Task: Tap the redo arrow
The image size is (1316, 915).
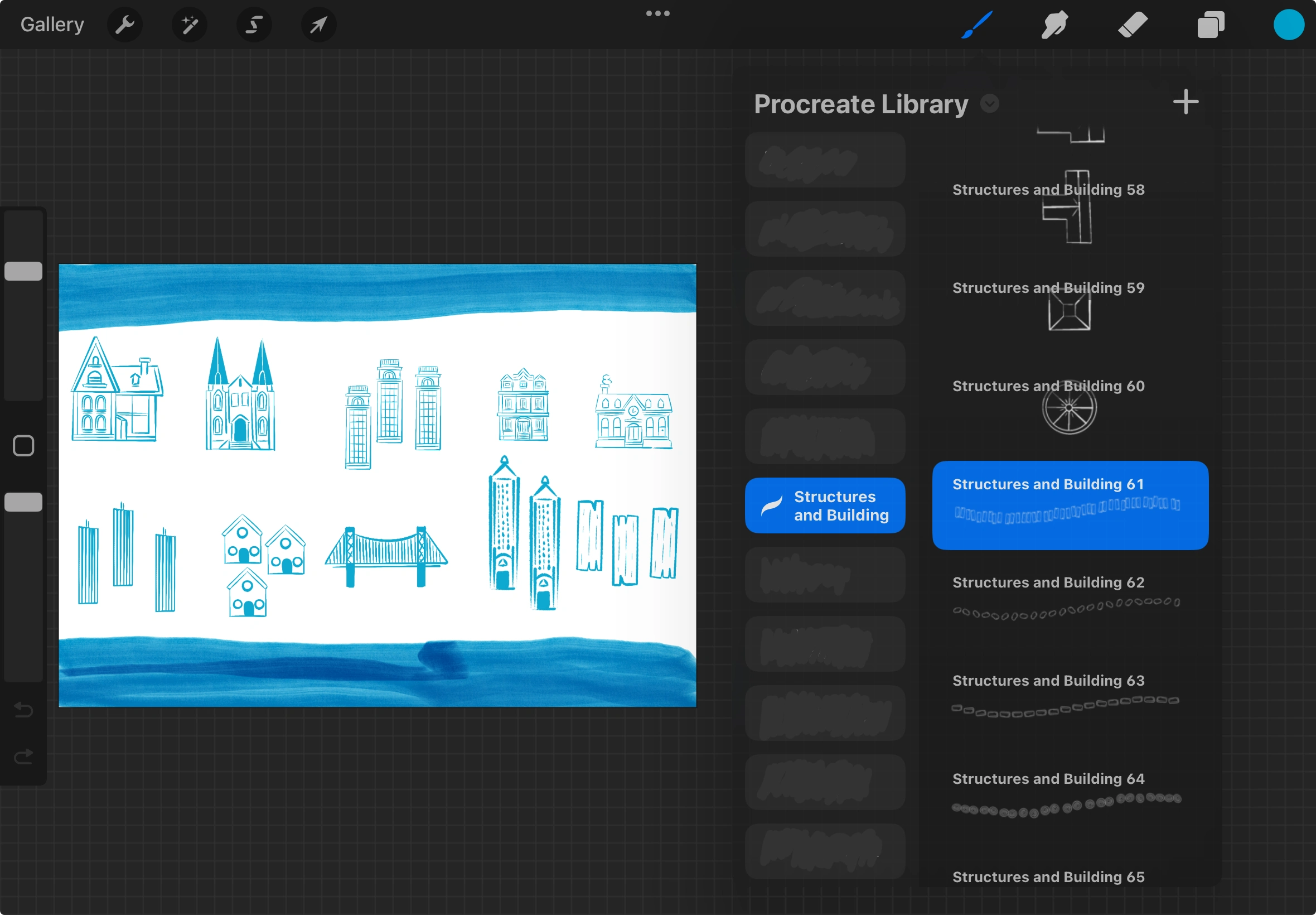Action: point(23,757)
